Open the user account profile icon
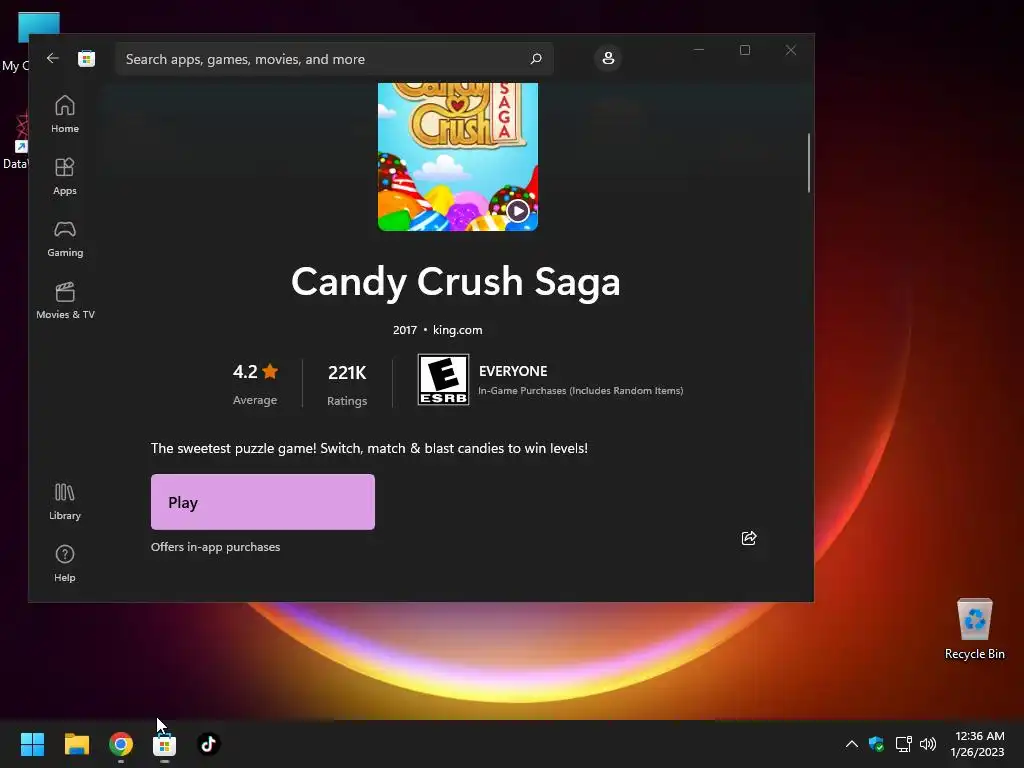Image resolution: width=1024 pixels, height=768 pixels. pos(608,58)
